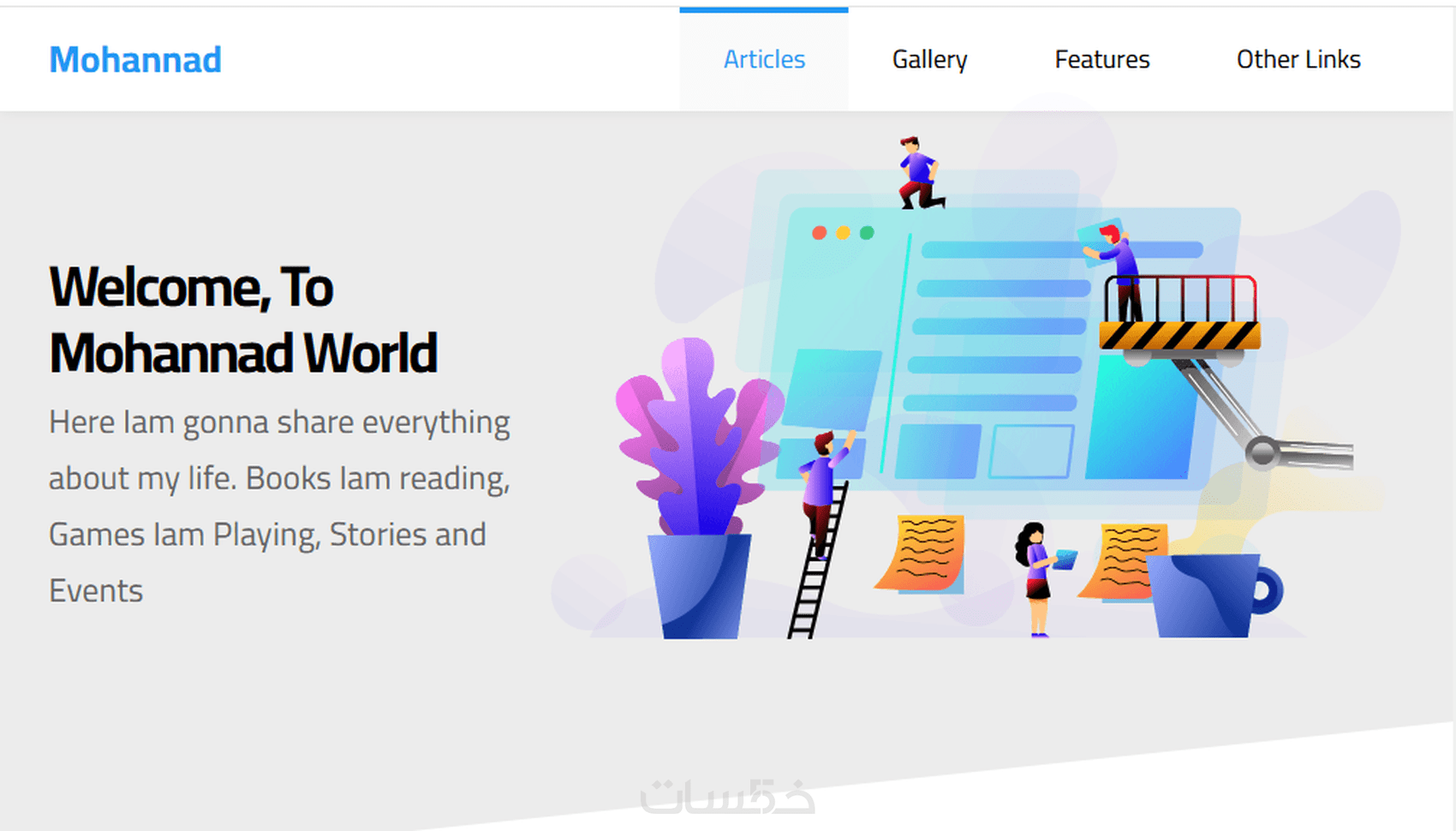Open the Articles tab
Viewport: 1456px width, 831px height.
[x=763, y=59]
